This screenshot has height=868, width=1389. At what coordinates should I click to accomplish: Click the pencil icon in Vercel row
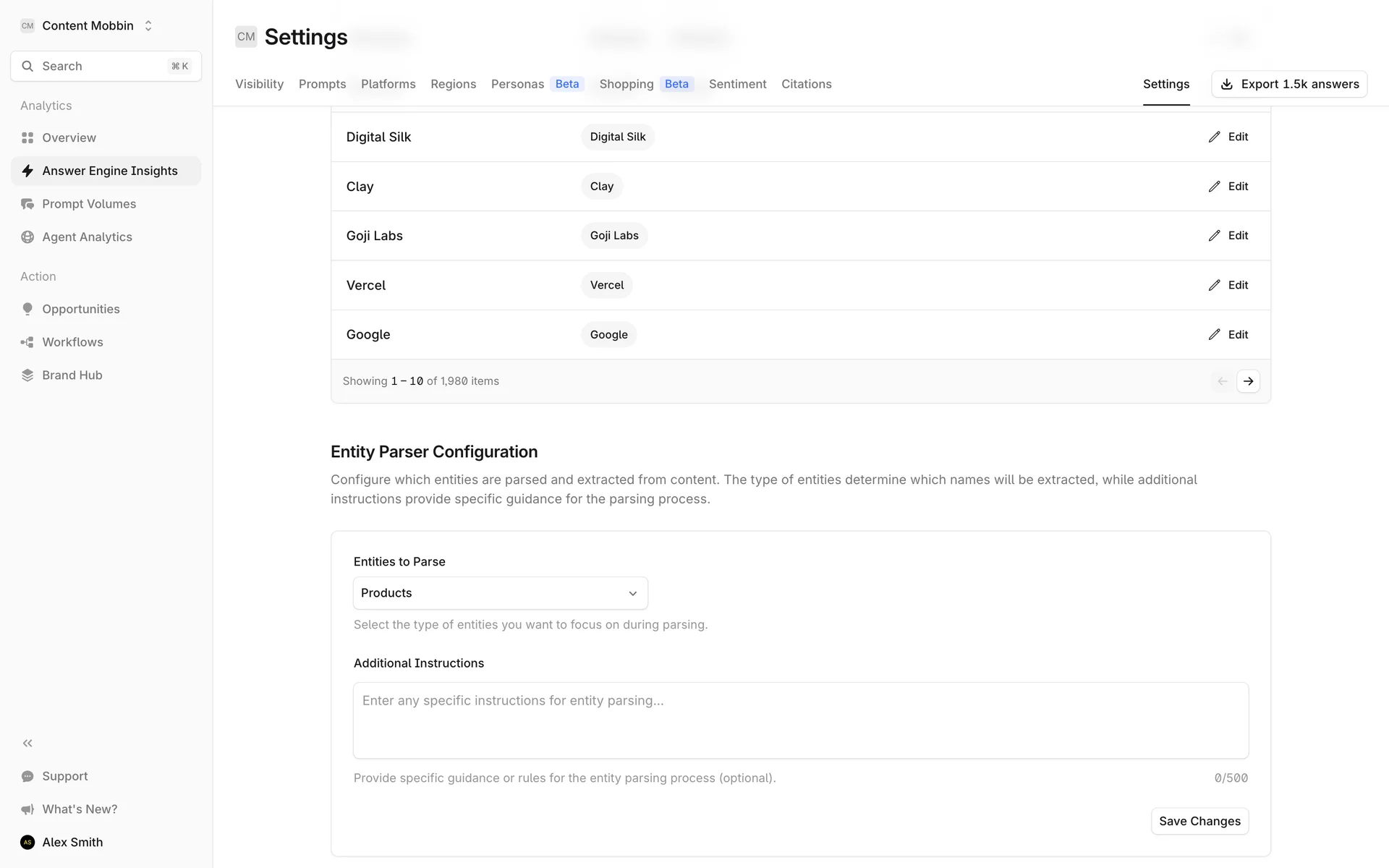pyautogui.click(x=1214, y=285)
